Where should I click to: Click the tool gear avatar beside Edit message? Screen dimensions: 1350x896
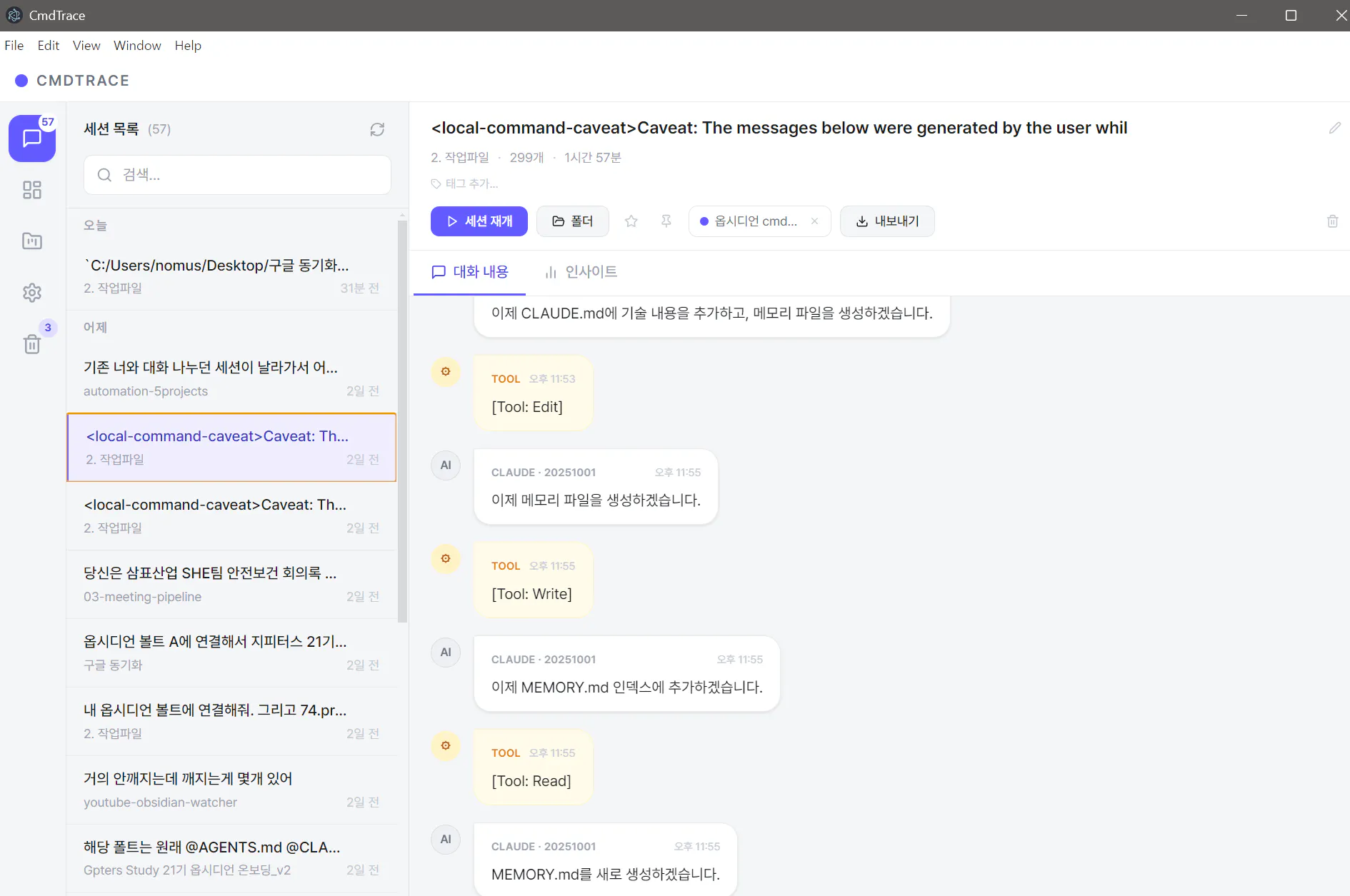[x=446, y=371]
